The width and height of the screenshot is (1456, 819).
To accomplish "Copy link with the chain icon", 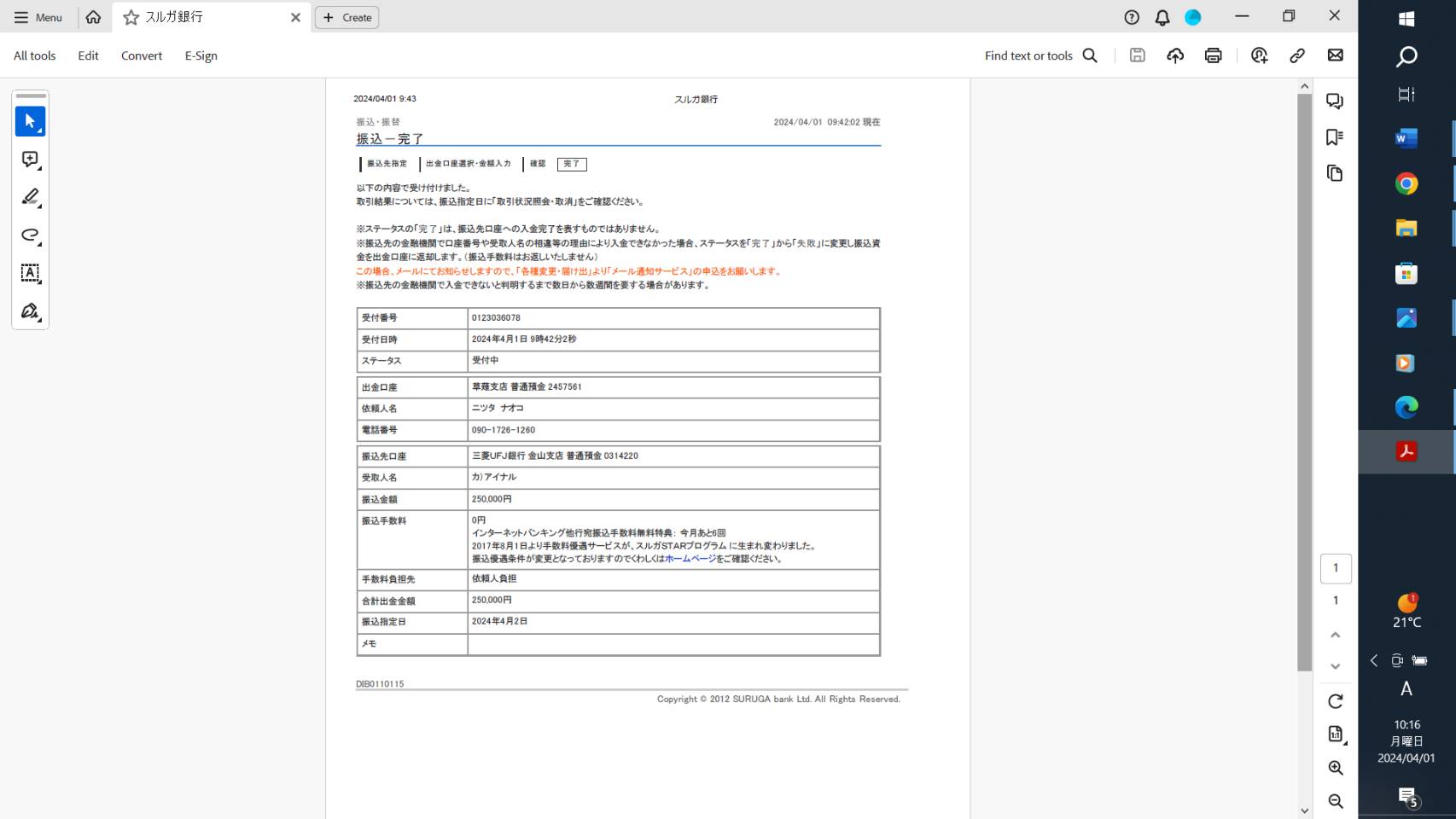I will pyautogui.click(x=1297, y=55).
